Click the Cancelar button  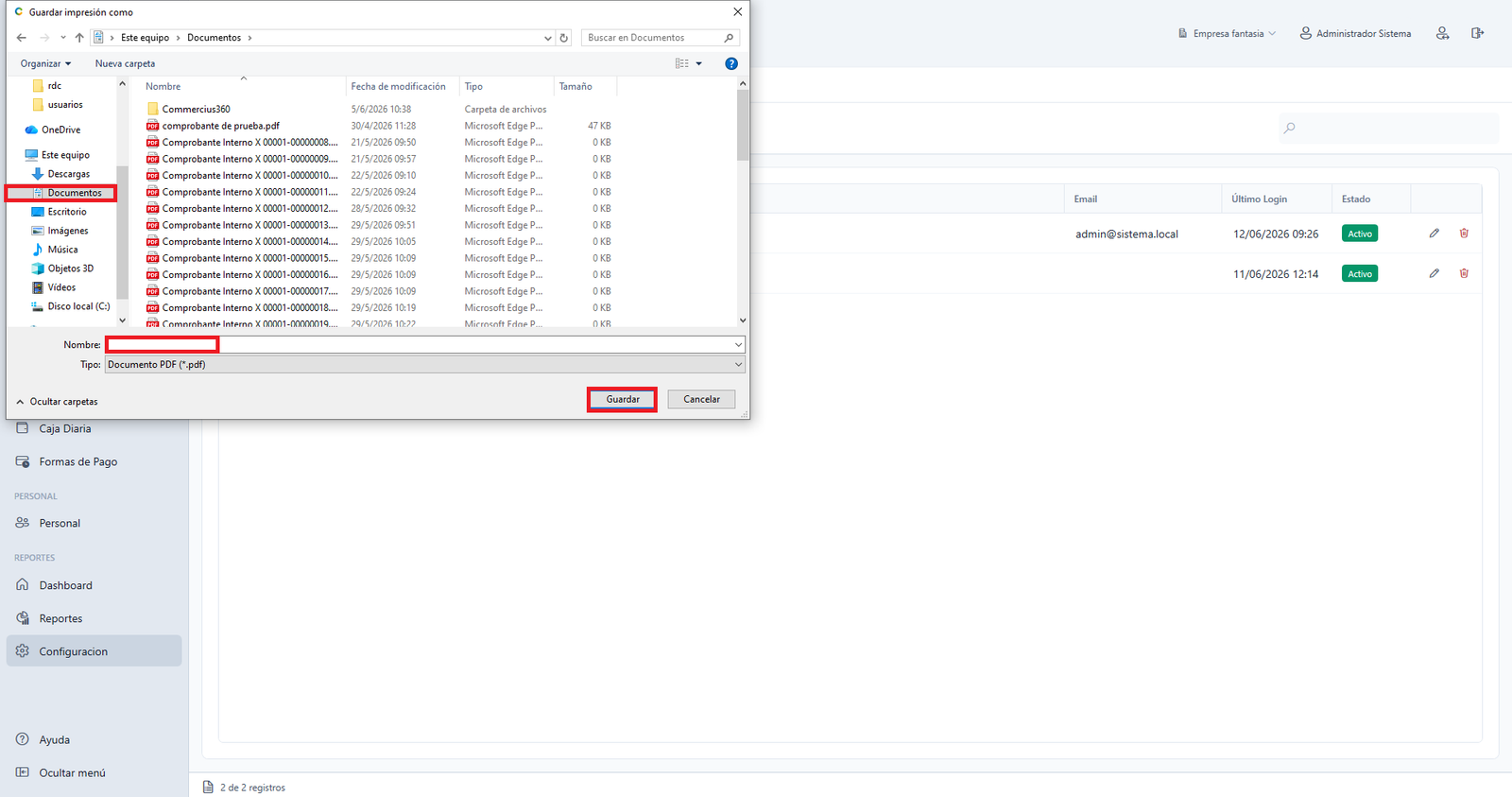pos(701,399)
